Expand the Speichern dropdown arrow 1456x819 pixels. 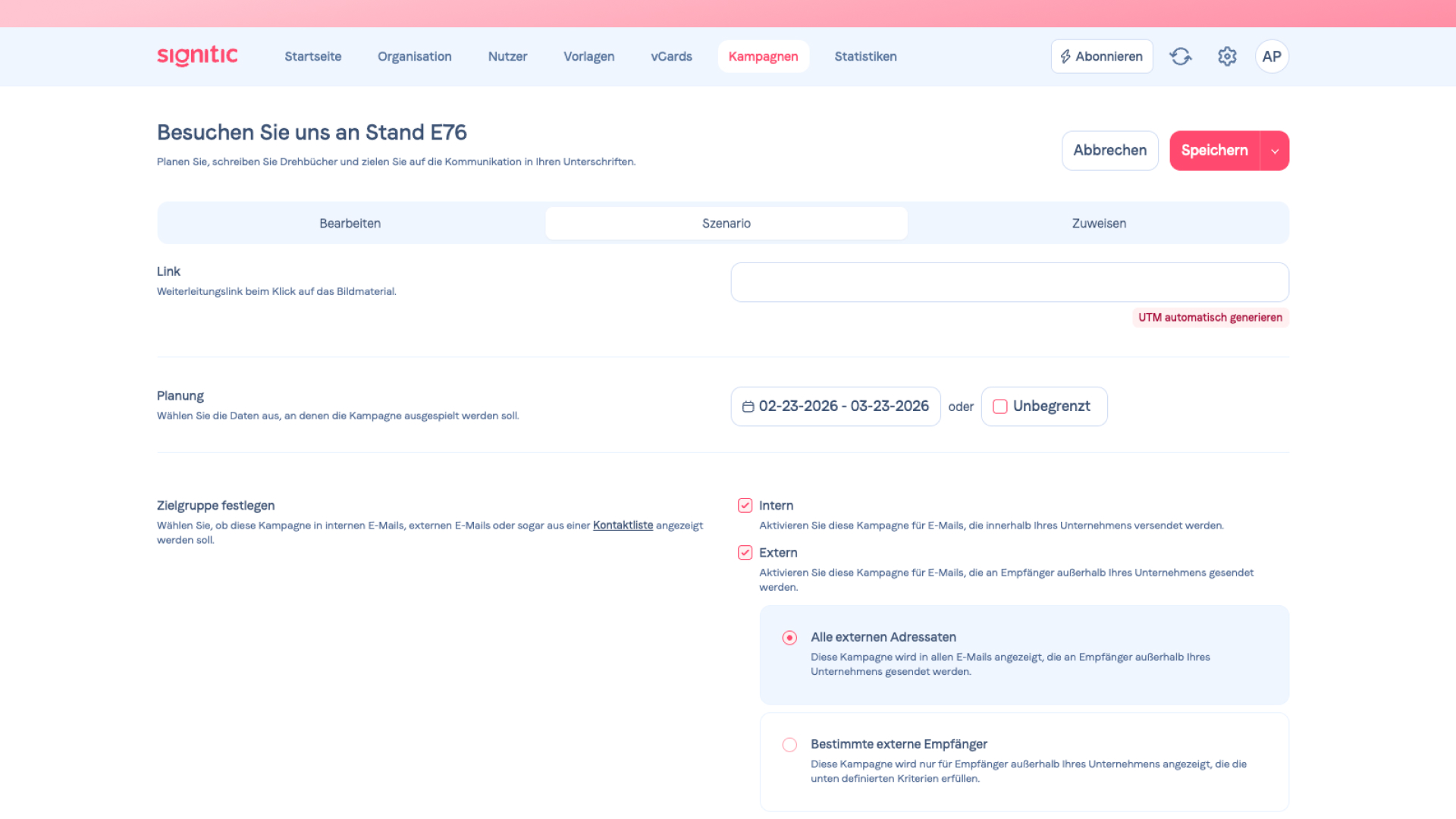click(x=1275, y=151)
